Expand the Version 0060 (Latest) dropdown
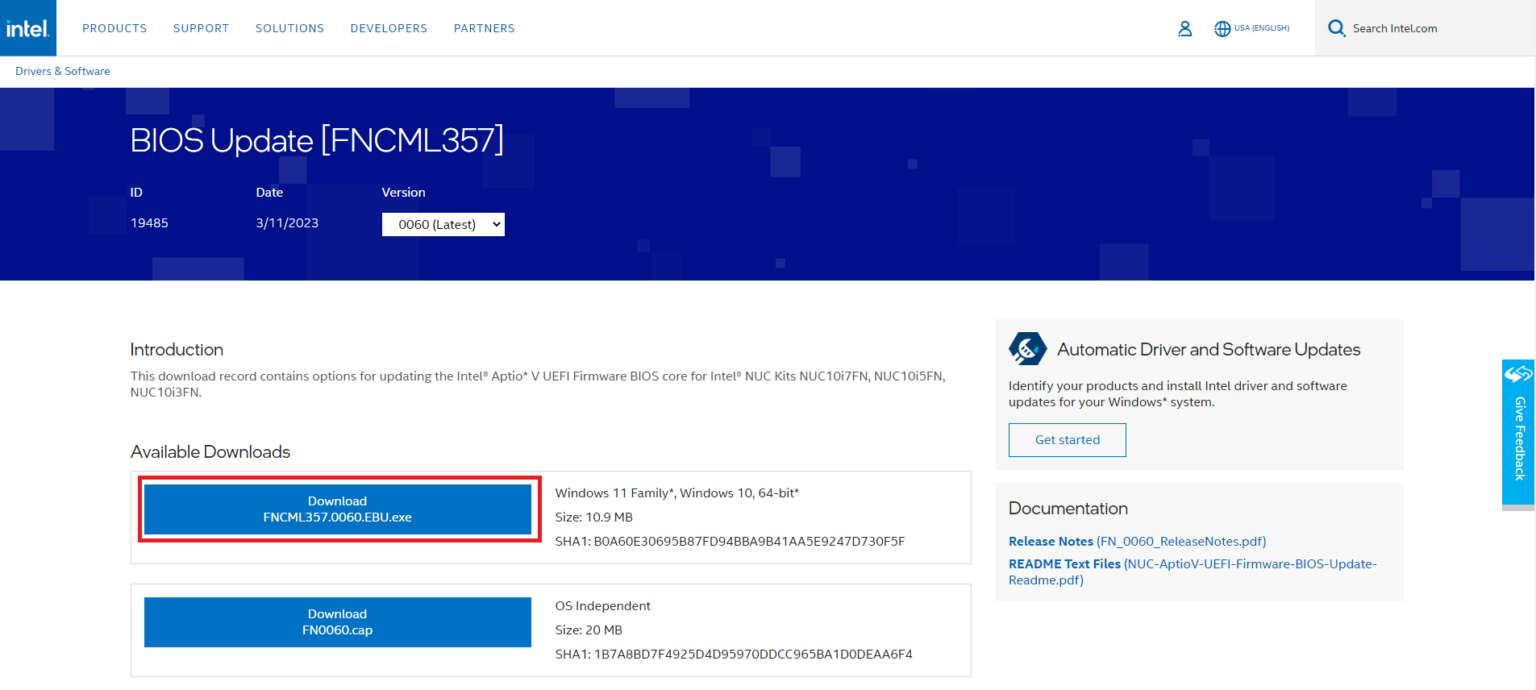The width and height of the screenshot is (1536, 690). click(x=443, y=224)
